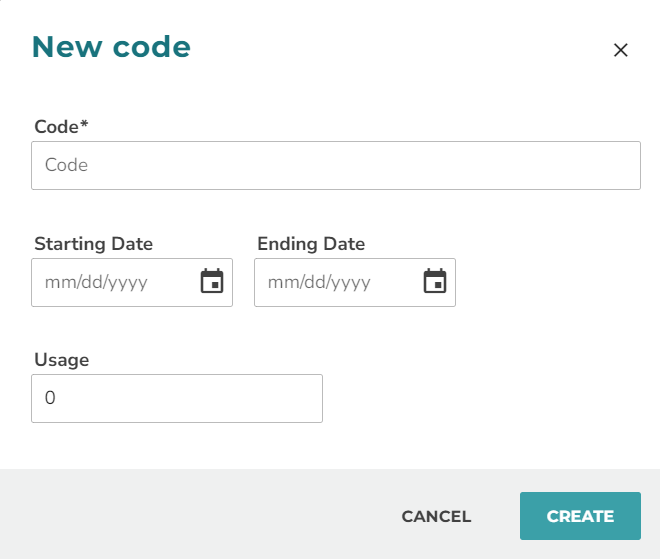The height and width of the screenshot is (559, 660).
Task: Click the Ending Date label
Action: coord(311,244)
